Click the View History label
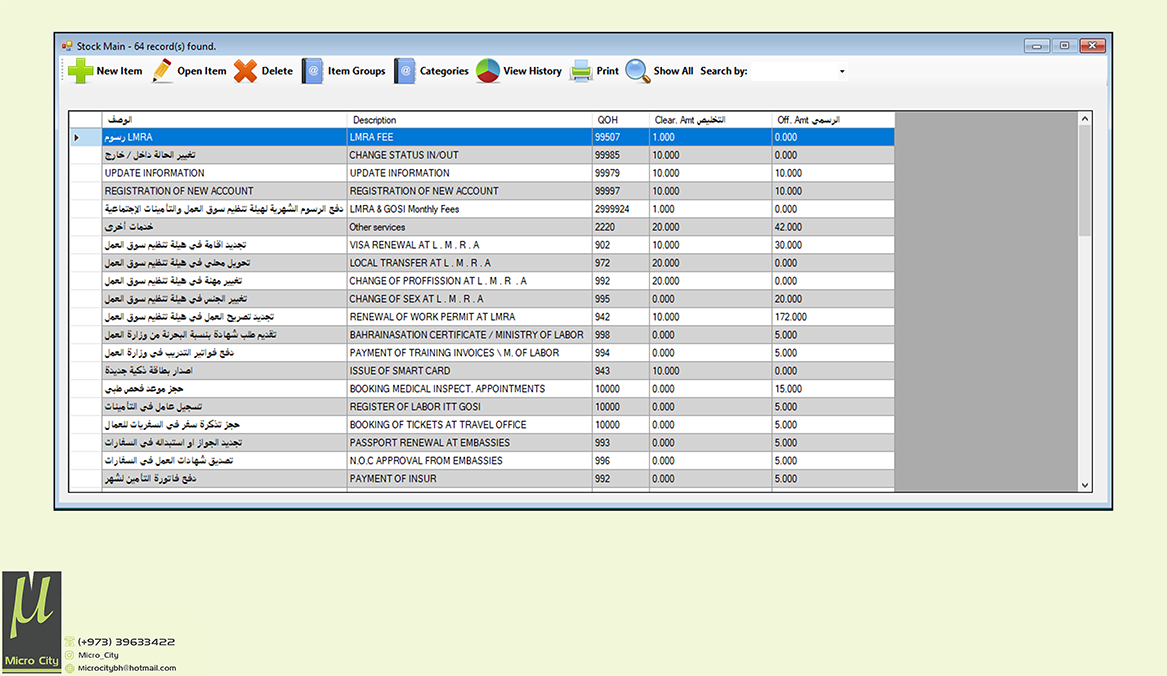 coord(532,71)
